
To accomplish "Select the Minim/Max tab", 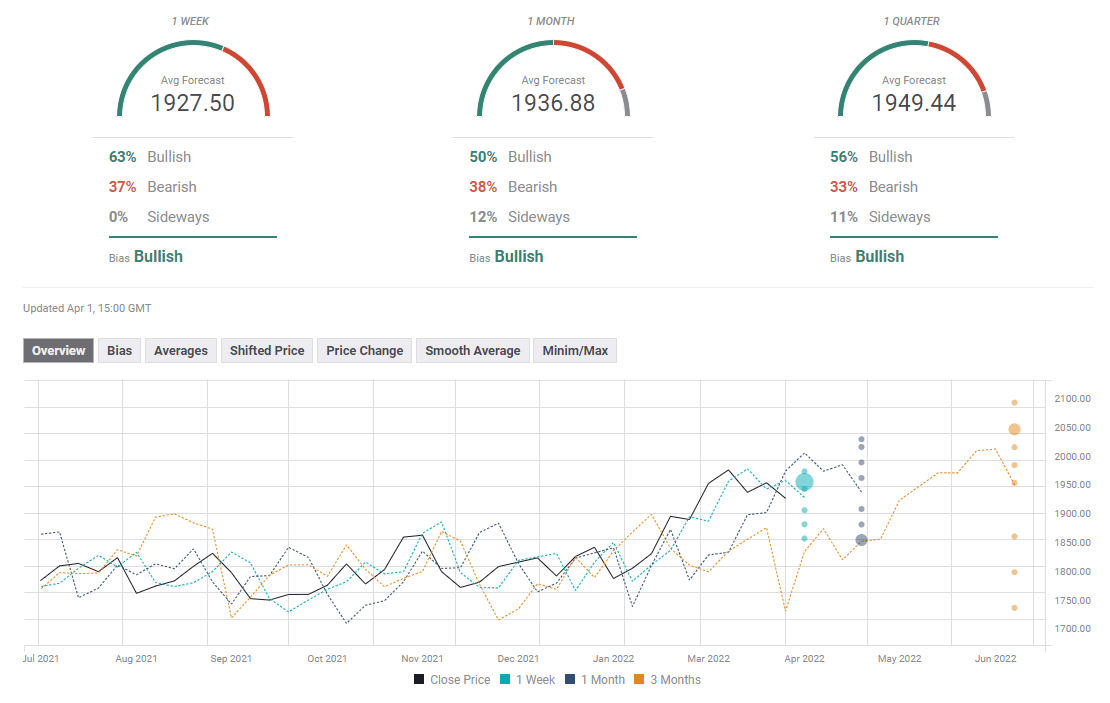I will [x=575, y=350].
